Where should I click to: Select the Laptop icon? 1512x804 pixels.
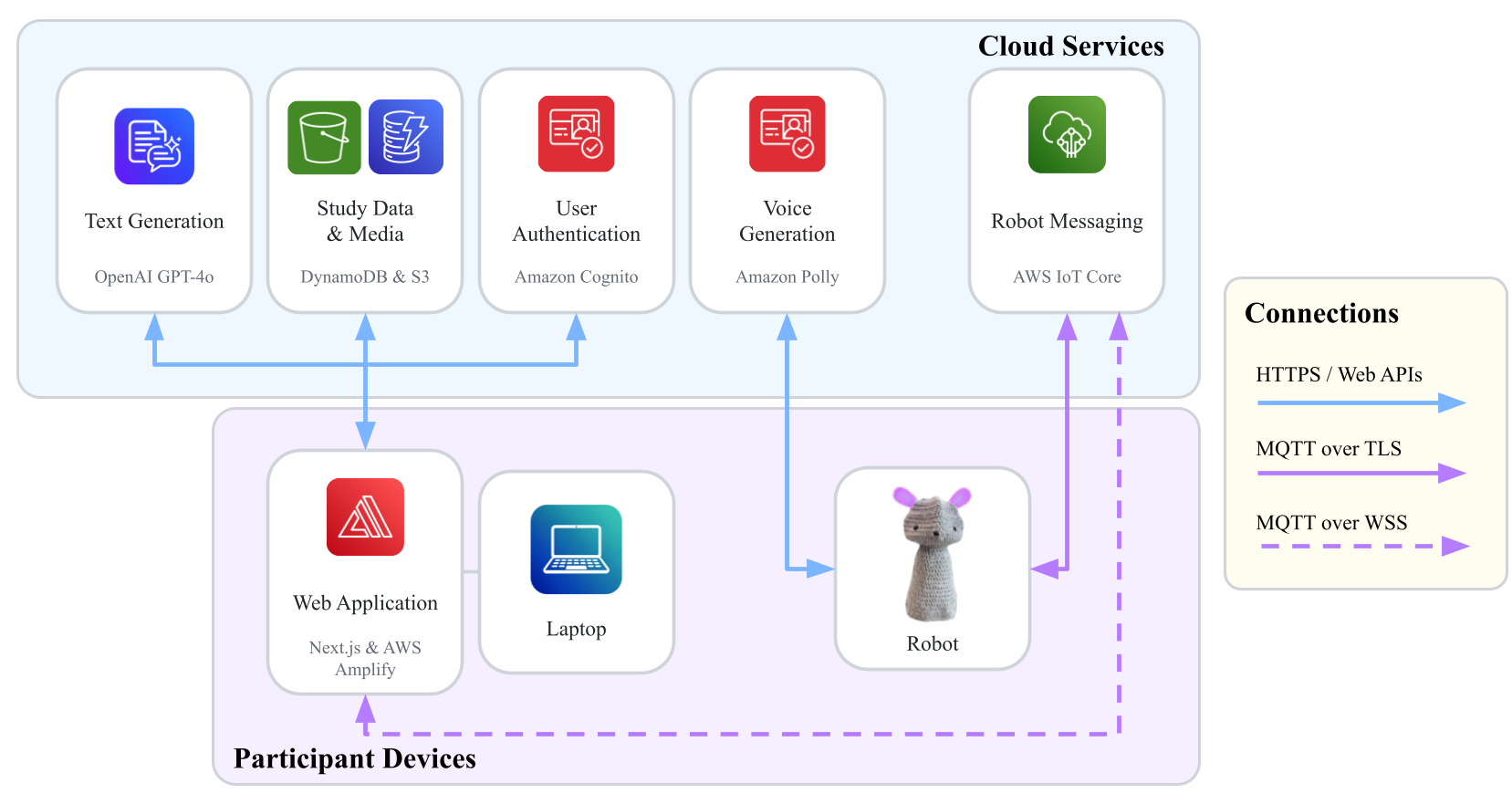pos(576,549)
